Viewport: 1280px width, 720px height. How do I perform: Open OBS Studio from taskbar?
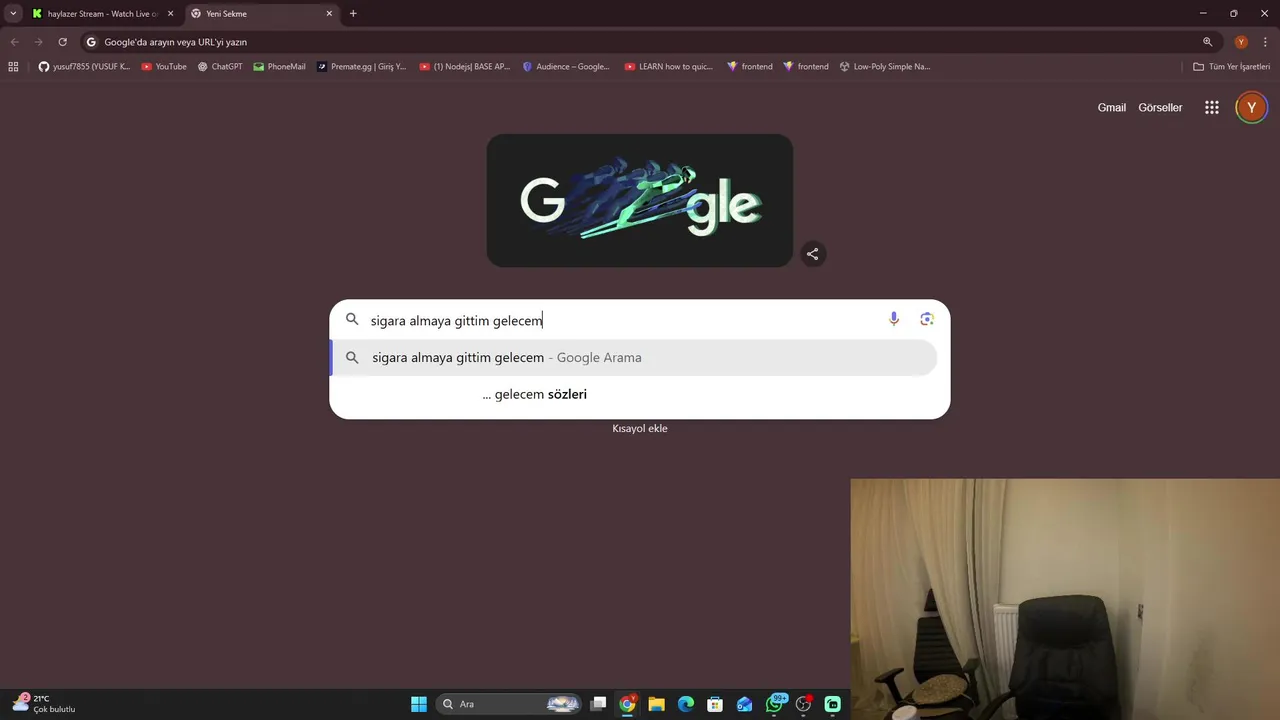coord(803,704)
